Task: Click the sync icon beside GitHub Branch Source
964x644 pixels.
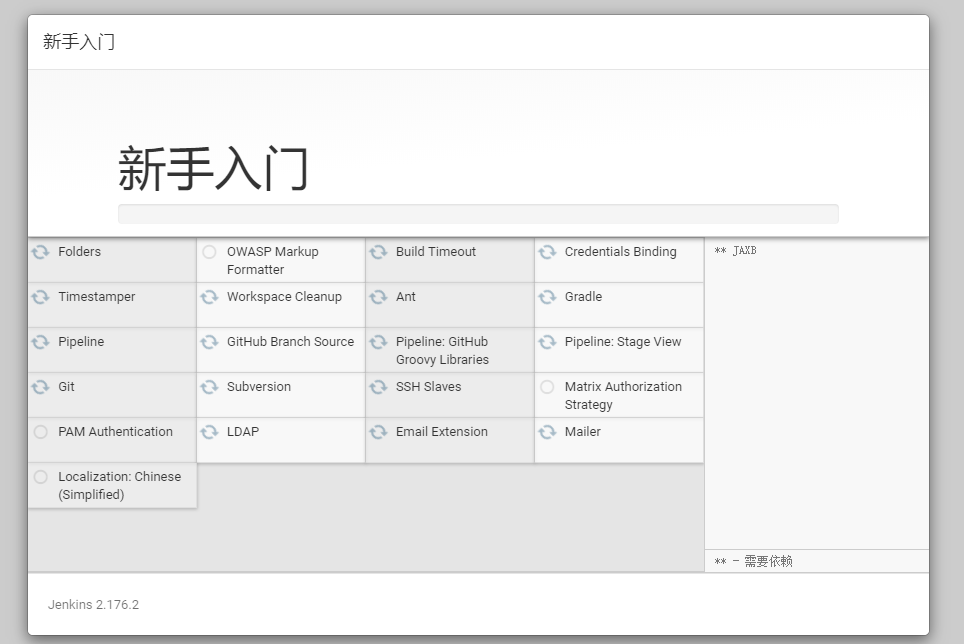Action: coord(209,342)
